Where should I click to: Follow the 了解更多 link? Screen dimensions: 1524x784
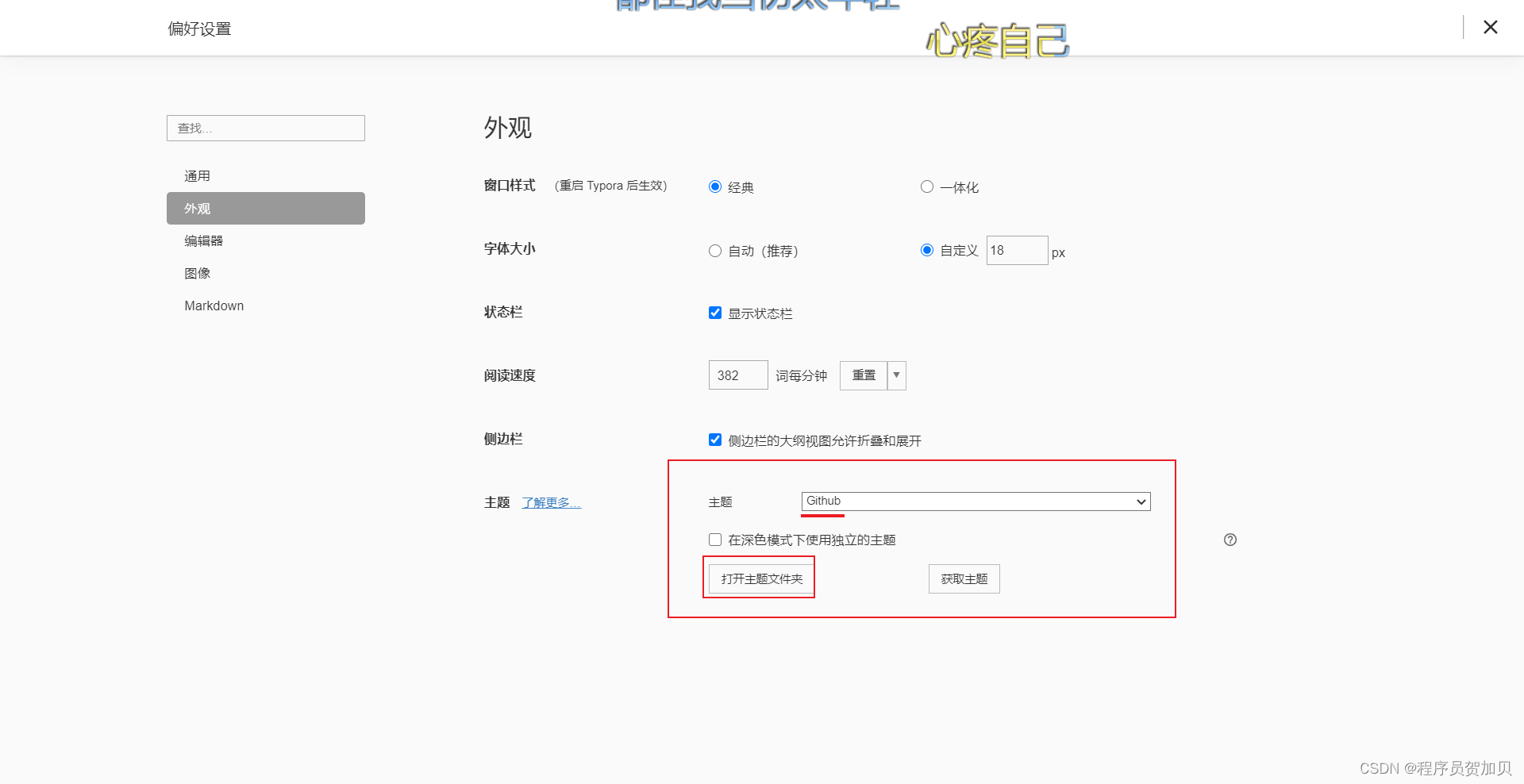552,502
